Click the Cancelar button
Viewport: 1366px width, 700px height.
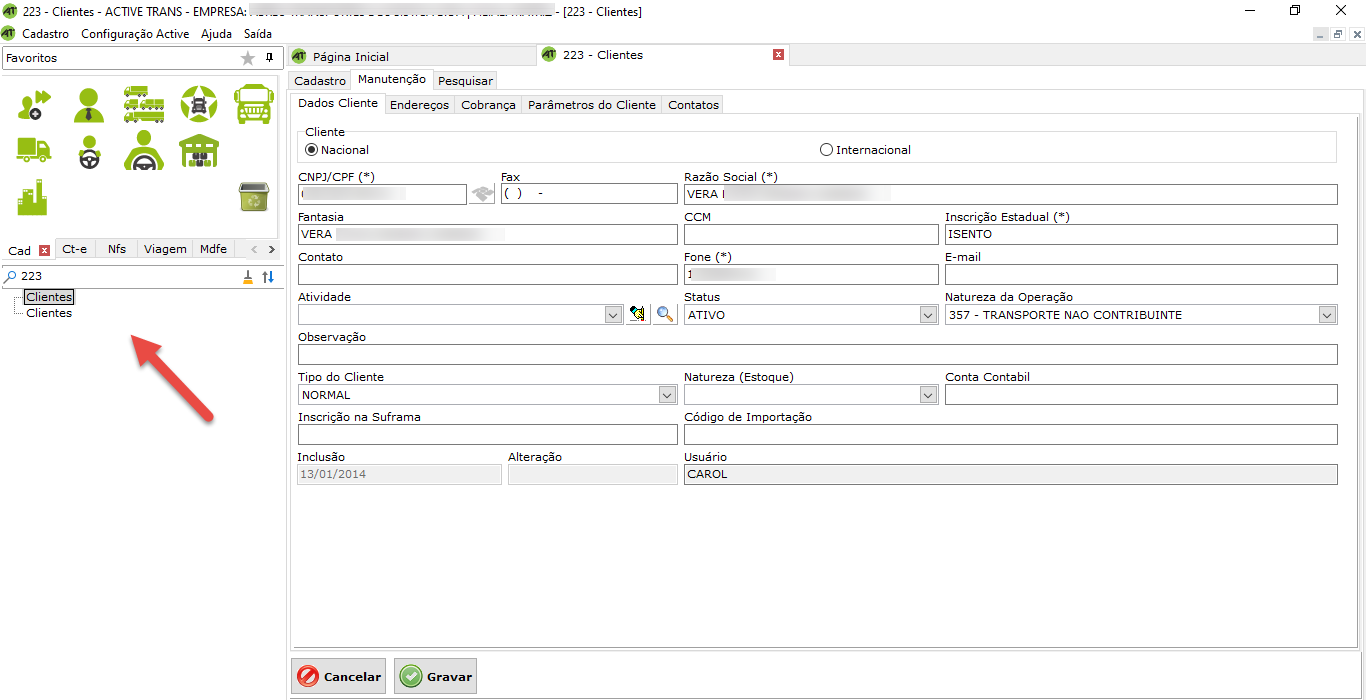[339, 677]
